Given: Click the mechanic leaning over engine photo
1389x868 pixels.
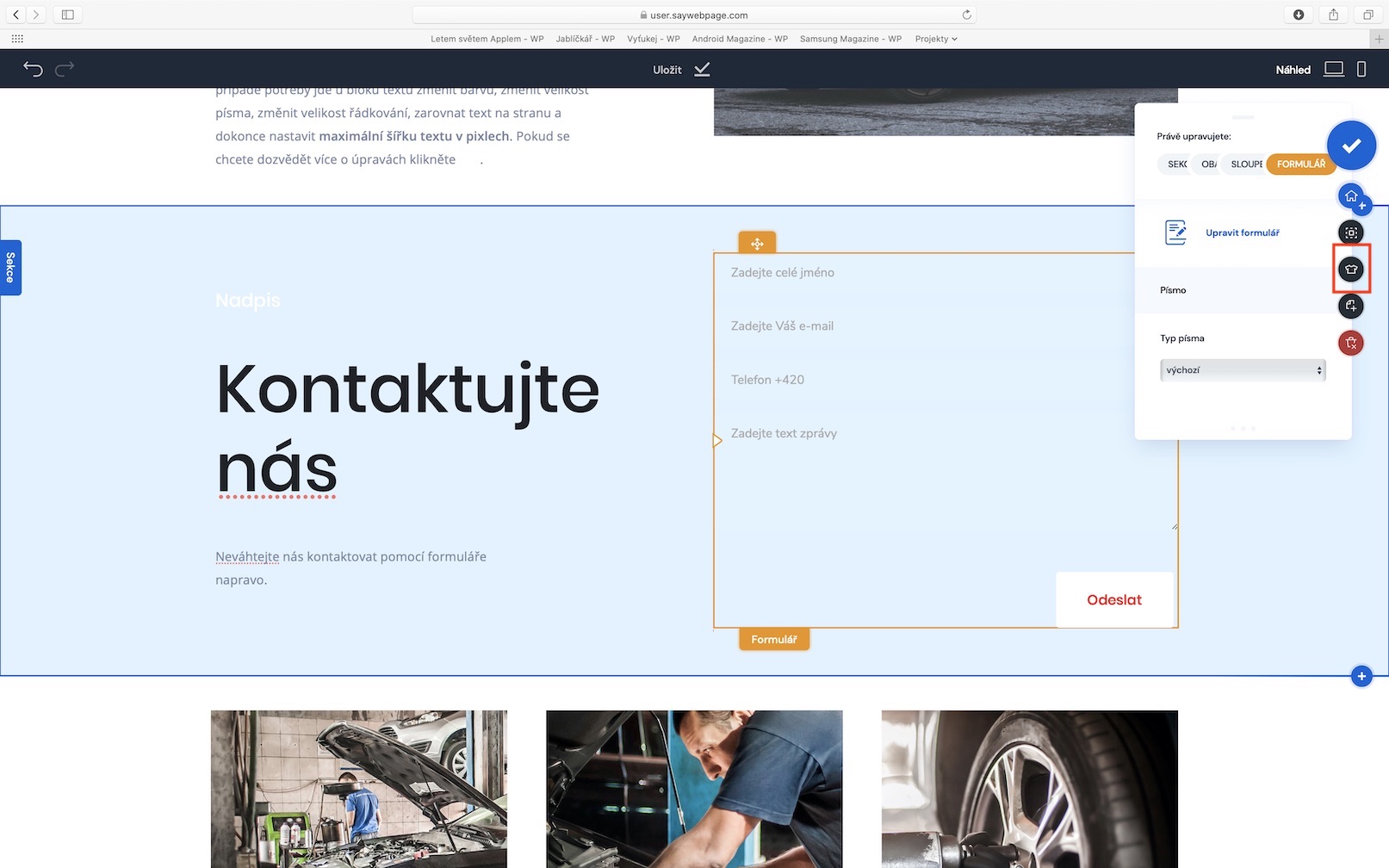Looking at the screenshot, I should (x=694, y=789).
